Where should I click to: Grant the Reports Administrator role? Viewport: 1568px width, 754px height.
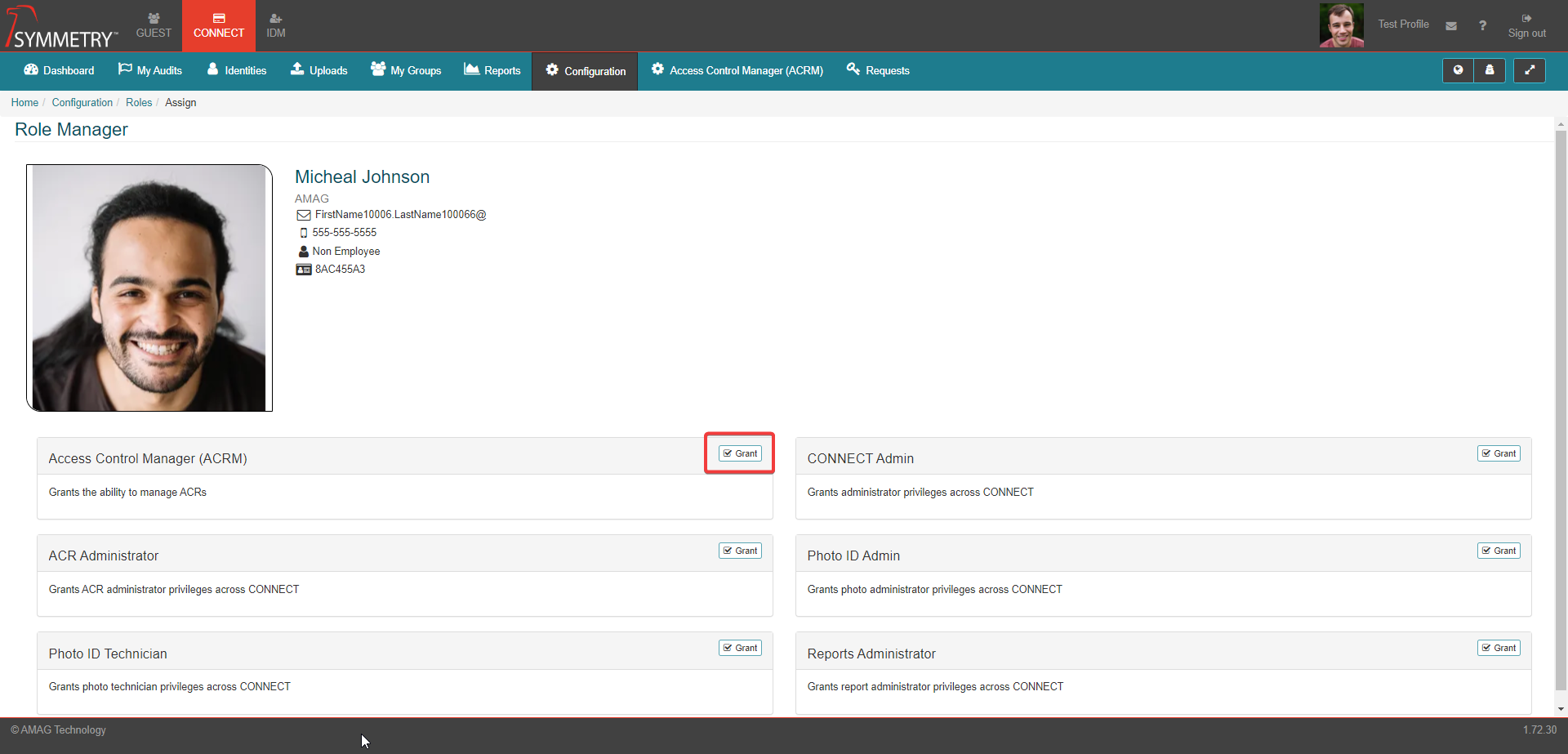(1499, 648)
